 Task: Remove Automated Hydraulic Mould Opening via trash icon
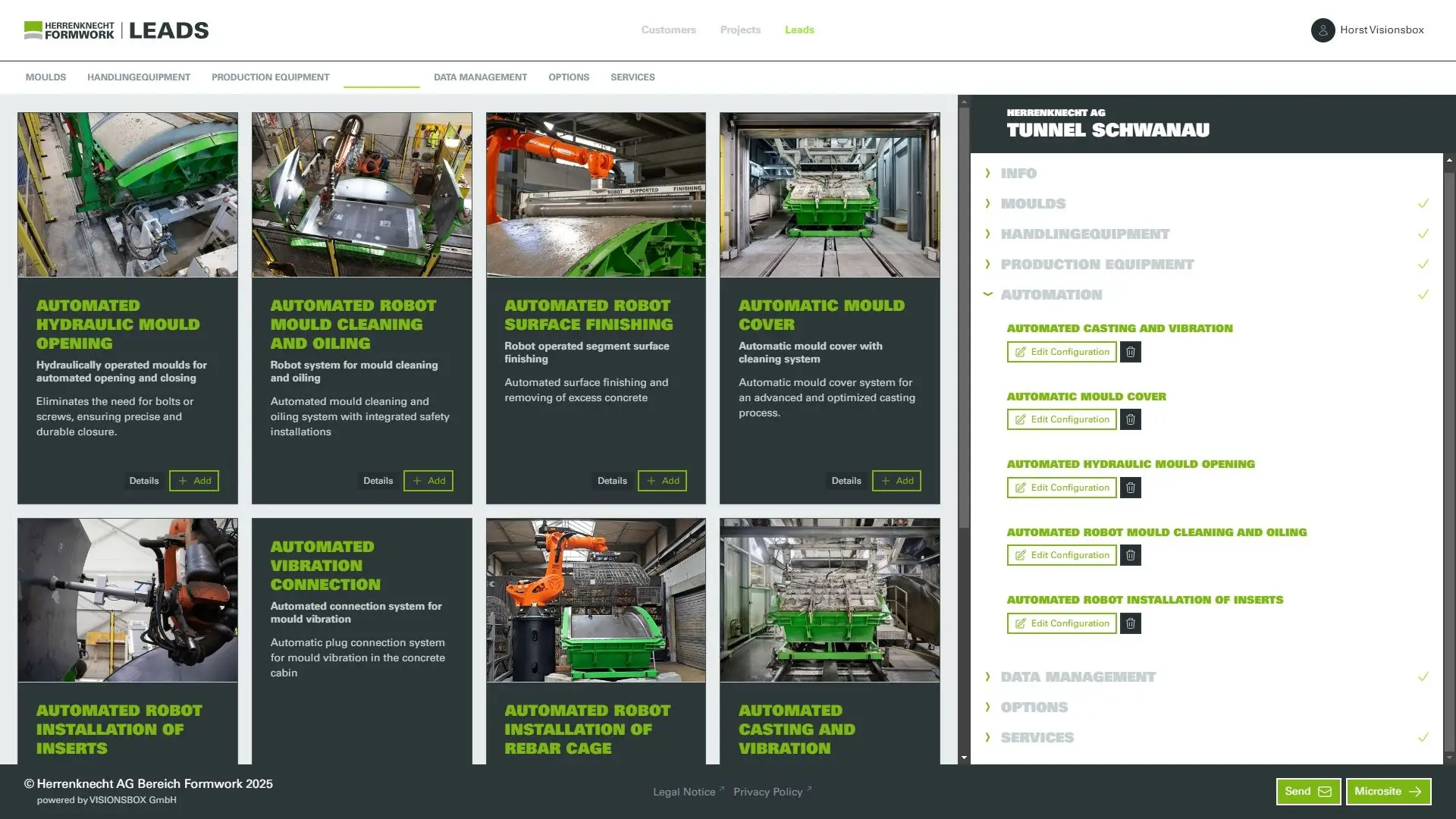coord(1130,488)
